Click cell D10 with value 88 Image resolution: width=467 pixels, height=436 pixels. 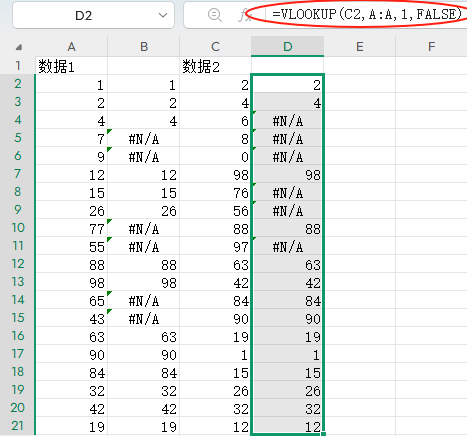pos(287,228)
